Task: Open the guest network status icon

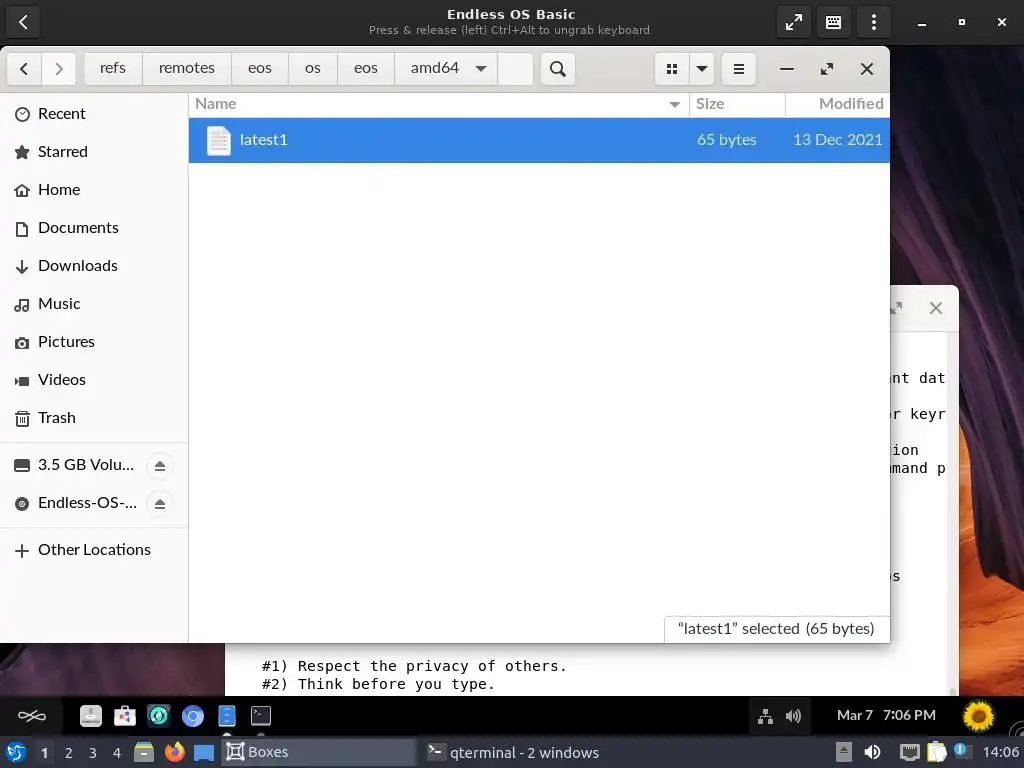Action: tap(765, 716)
